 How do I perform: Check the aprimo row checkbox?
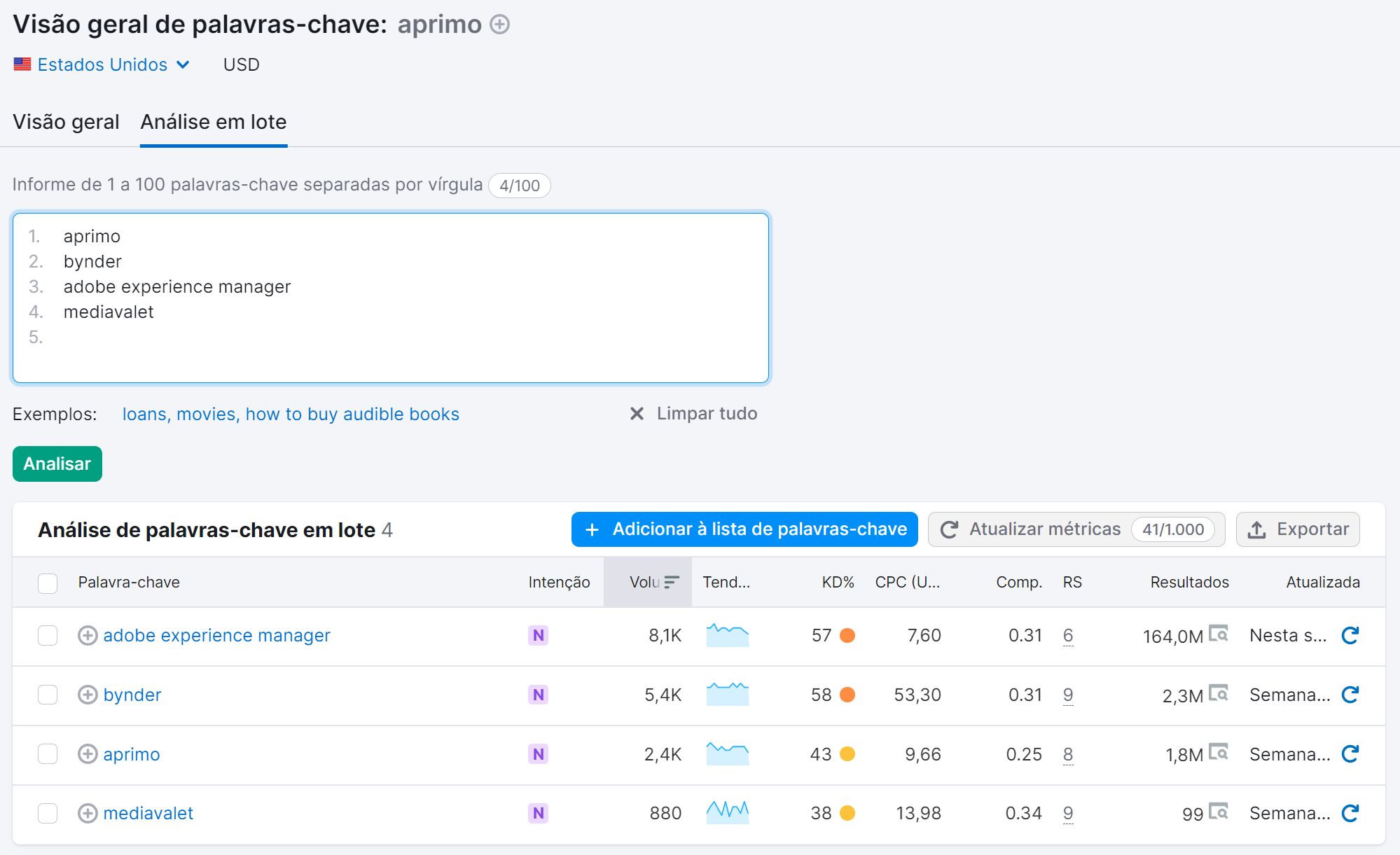[x=48, y=754]
